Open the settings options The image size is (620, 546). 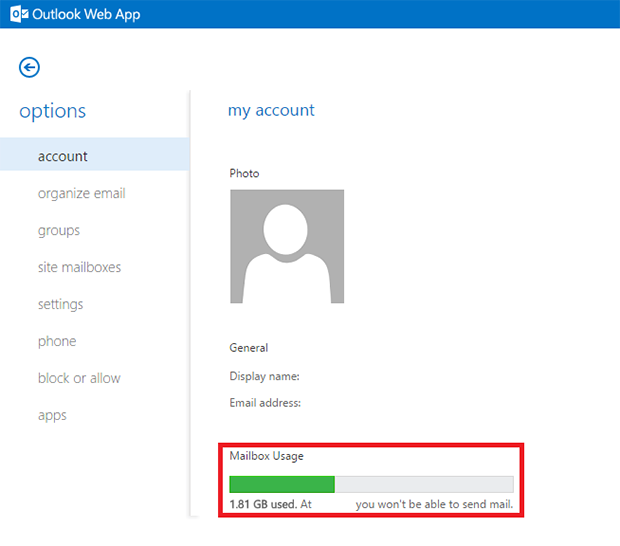click(x=60, y=304)
